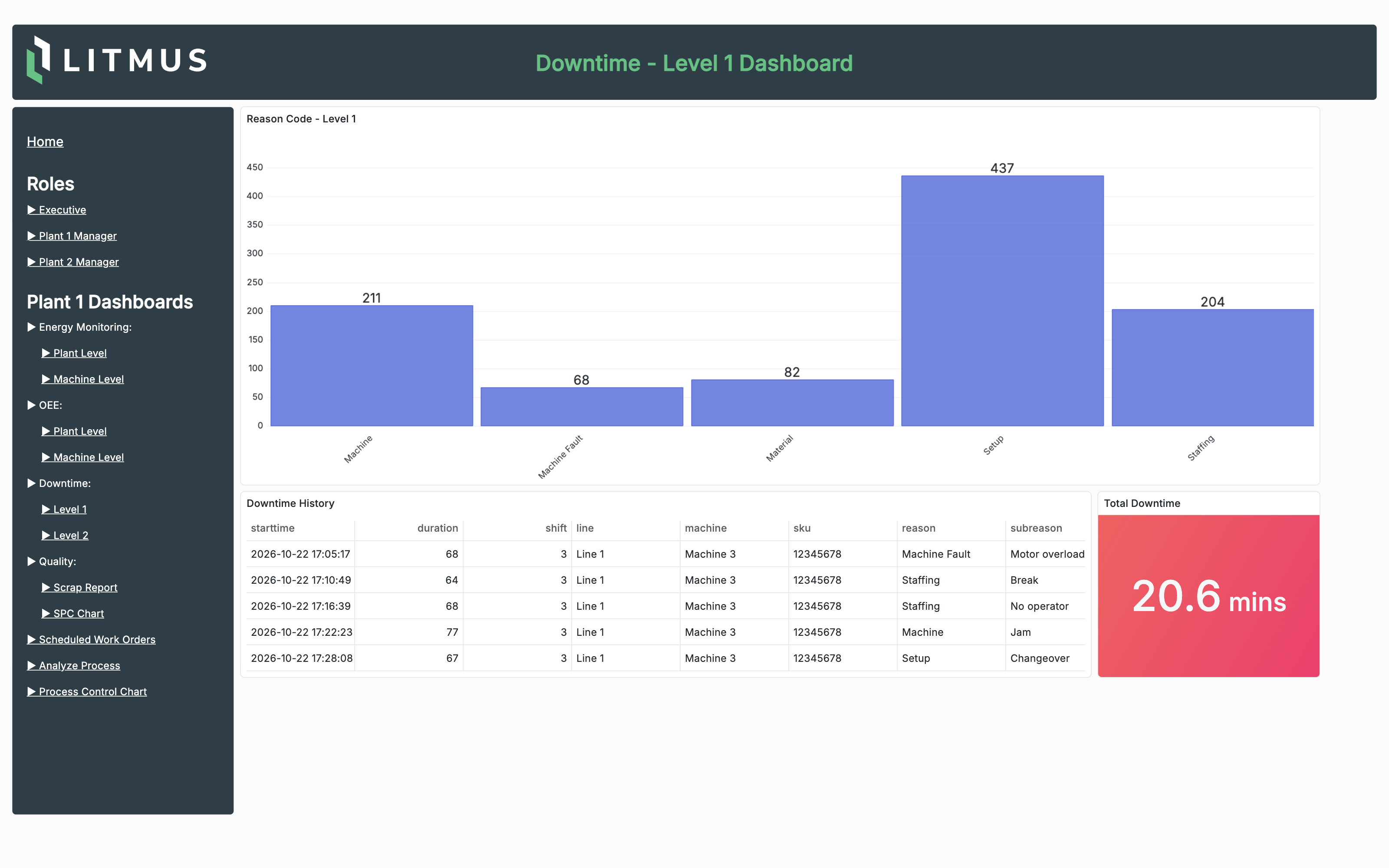
Task: Open Machine Level under Energy Monitoring
Action: [82, 379]
